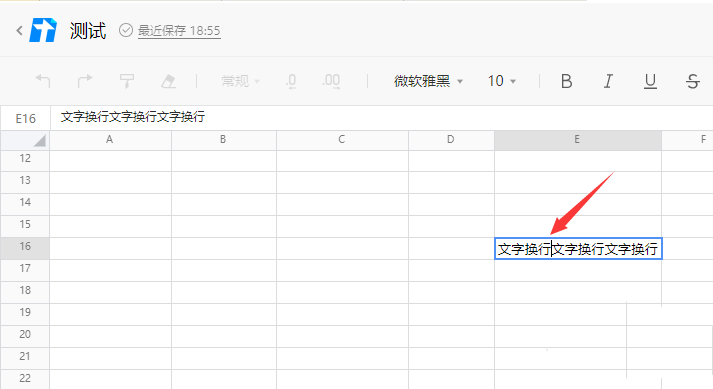Click the undo arrow icon
The image size is (713, 389).
click(x=43, y=81)
